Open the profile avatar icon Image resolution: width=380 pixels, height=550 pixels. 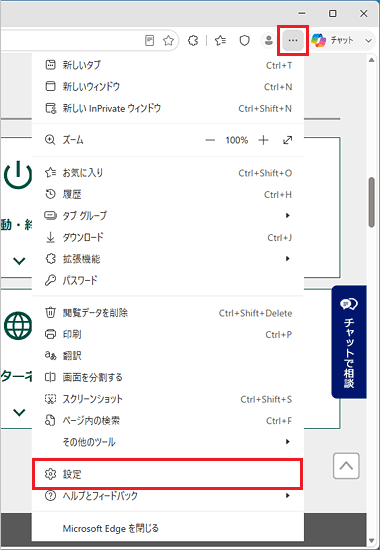[269, 41]
